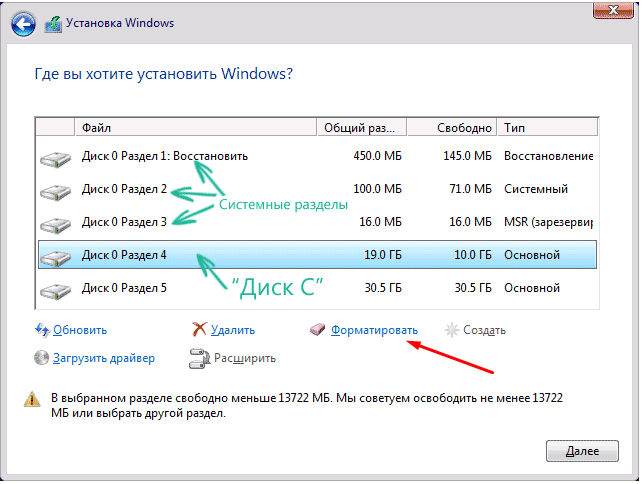The height and width of the screenshot is (484, 643).
Task: Click the Форматировать link
Action: tap(374, 330)
